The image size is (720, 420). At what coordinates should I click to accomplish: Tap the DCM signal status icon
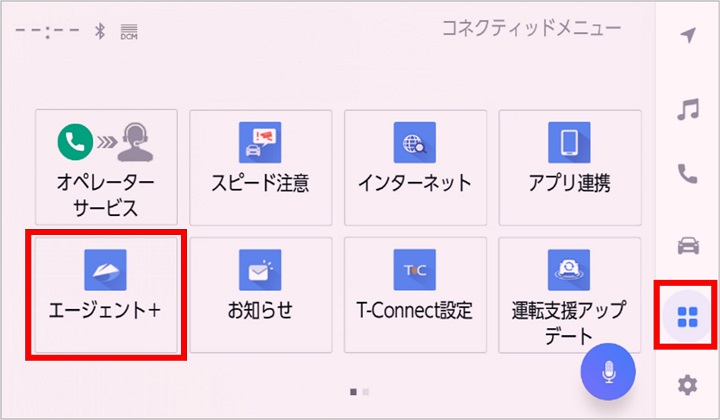click(x=129, y=30)
